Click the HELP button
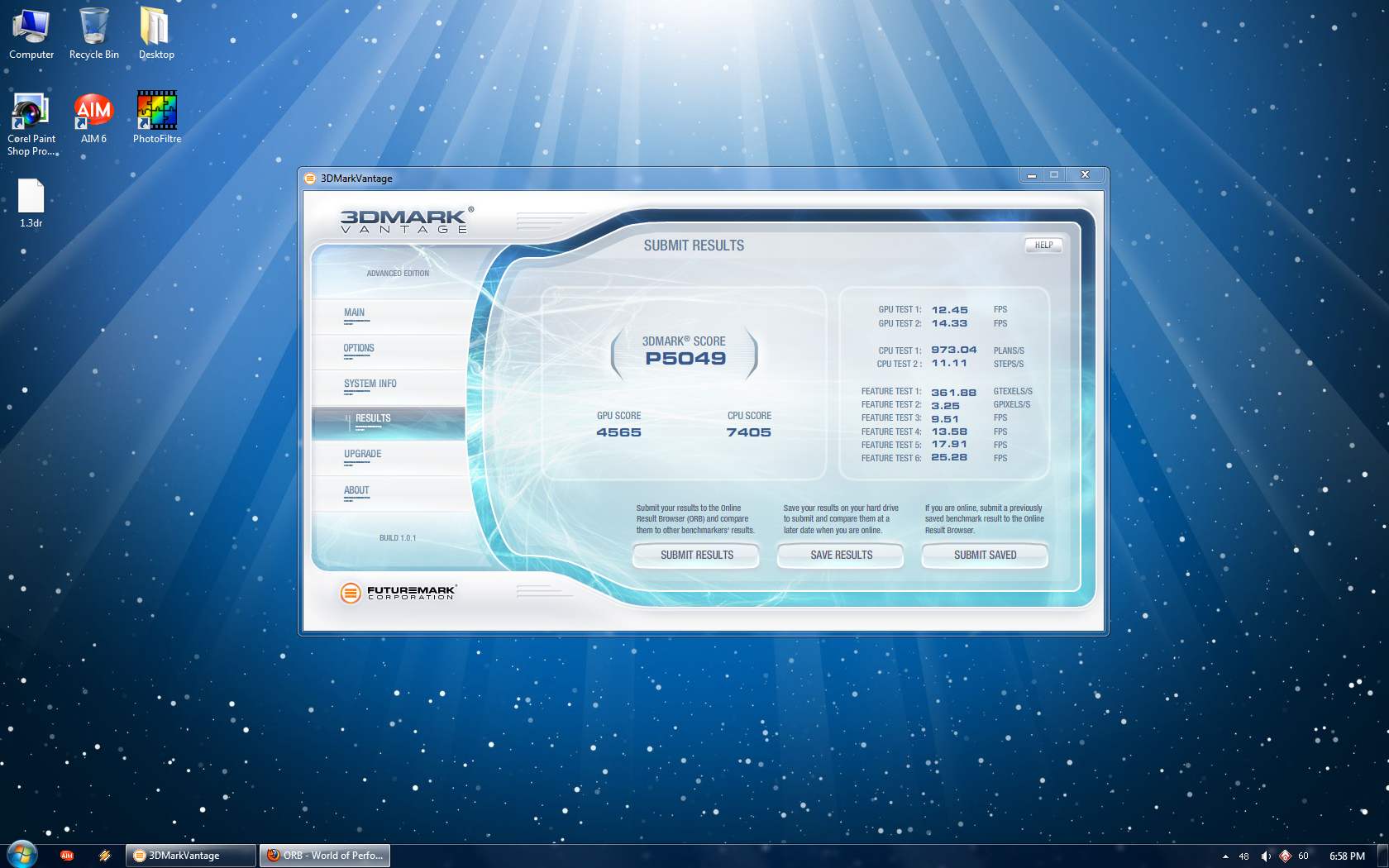Image resolution: width=1389 pixels, height=868 pixels. point(1044,246)
